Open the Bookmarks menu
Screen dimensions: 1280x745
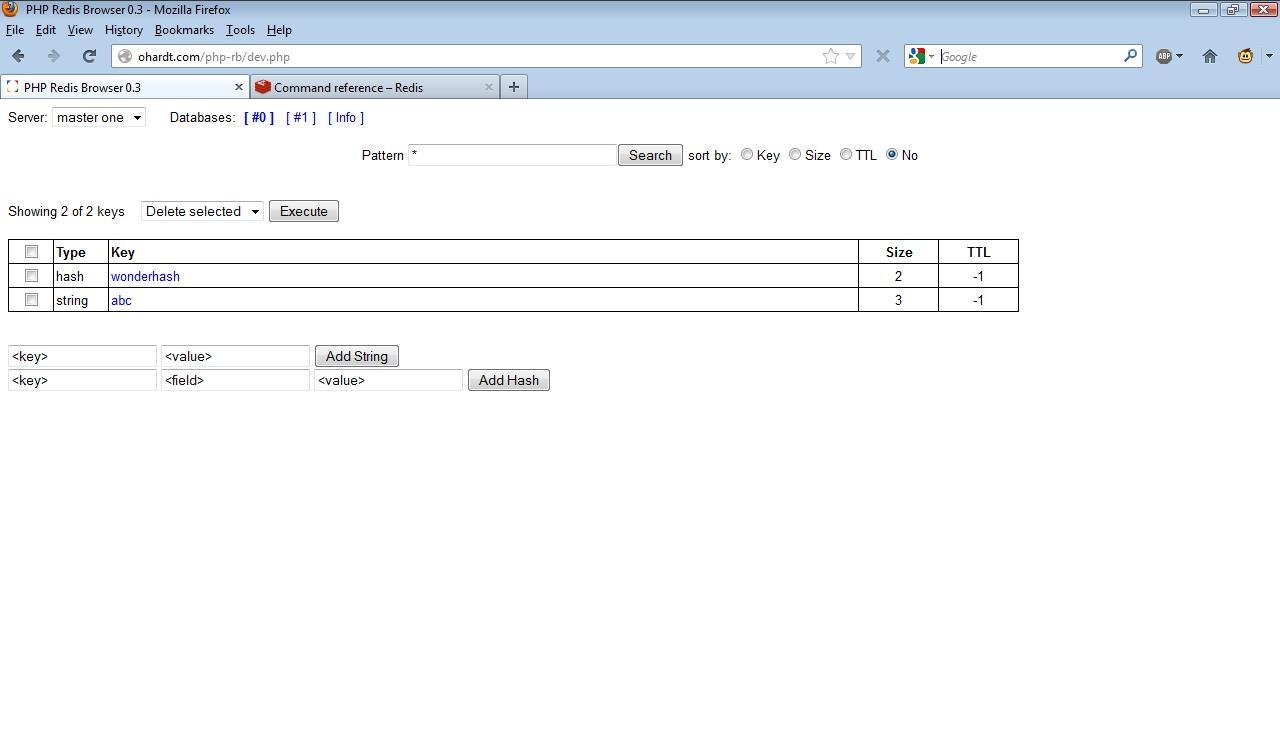tap(184, 29)
